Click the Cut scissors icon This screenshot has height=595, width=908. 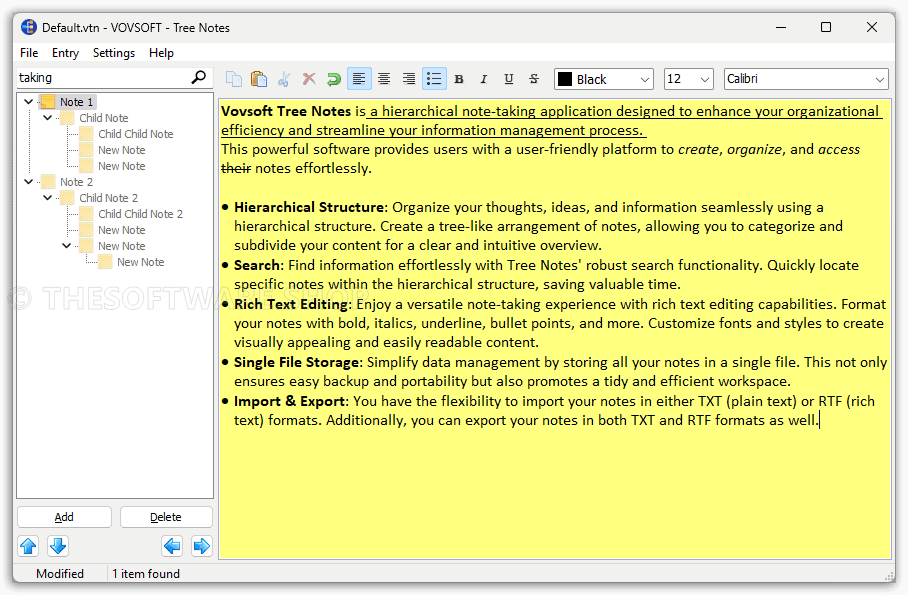click(x=284, y=79)
